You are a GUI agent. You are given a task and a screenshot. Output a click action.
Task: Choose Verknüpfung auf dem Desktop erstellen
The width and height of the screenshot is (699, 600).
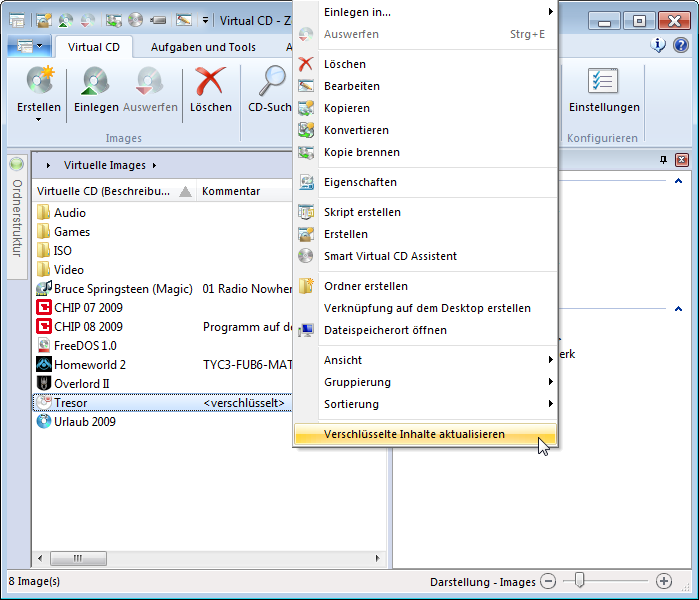tap(425, 308)
